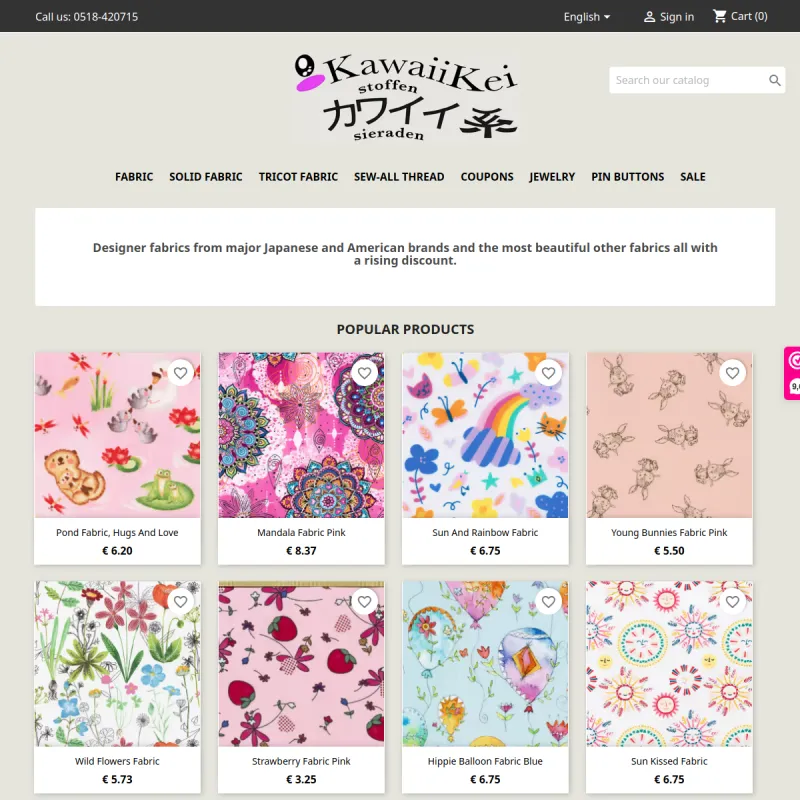Open the pink reviews side widget
The image size is (800, 800).
pos(792,373)
